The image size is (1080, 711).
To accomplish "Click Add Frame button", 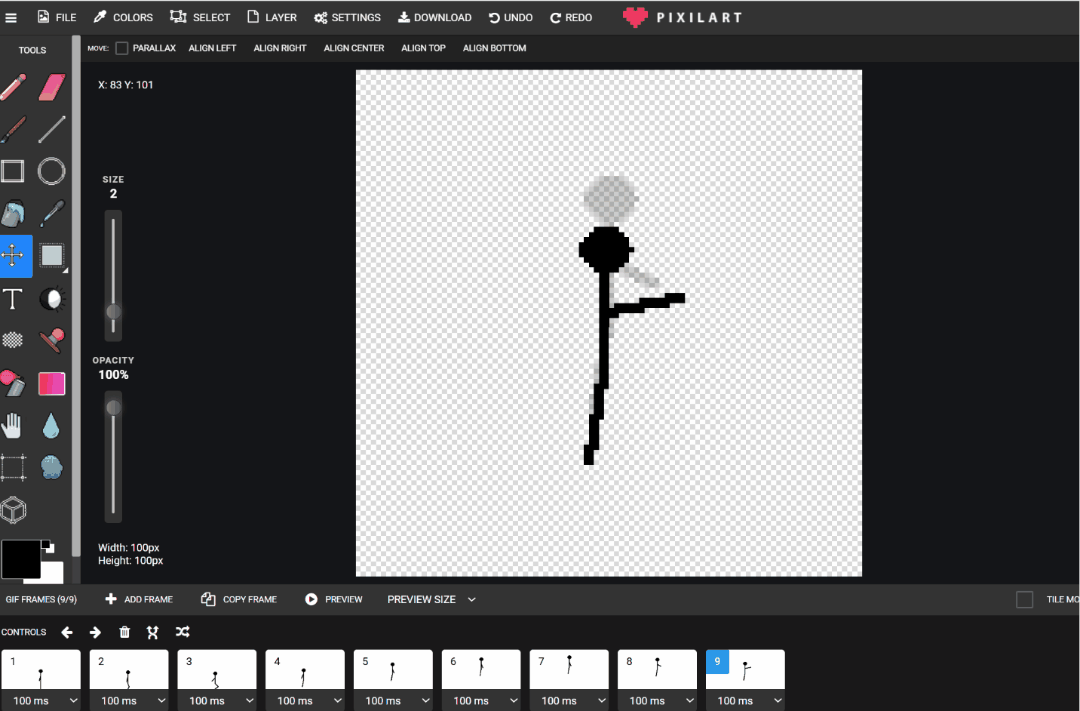I will click(x=139, y=599).
